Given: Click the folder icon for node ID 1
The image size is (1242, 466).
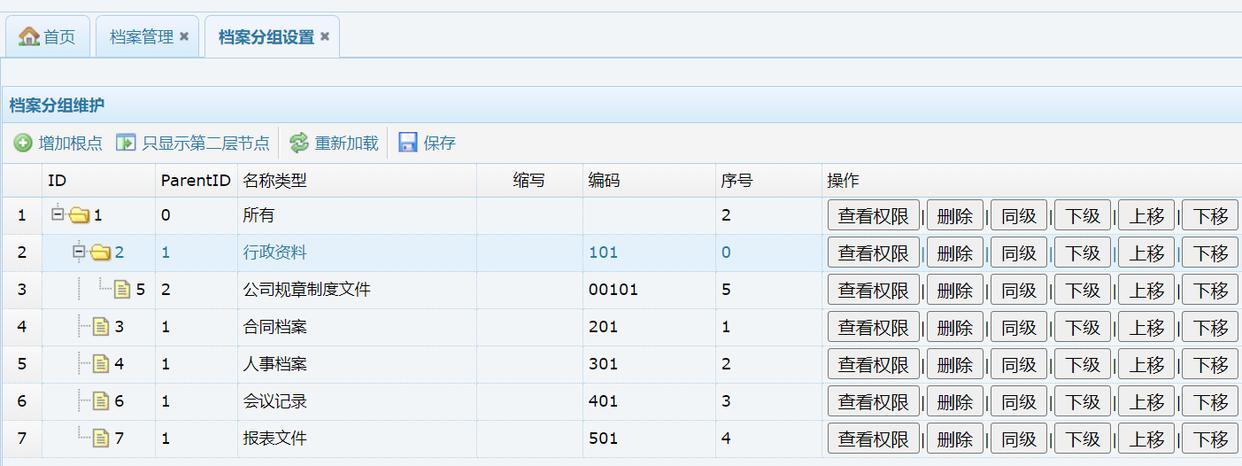Looking at the screenshot, I should pyautogui.click(x=79, y=215).
